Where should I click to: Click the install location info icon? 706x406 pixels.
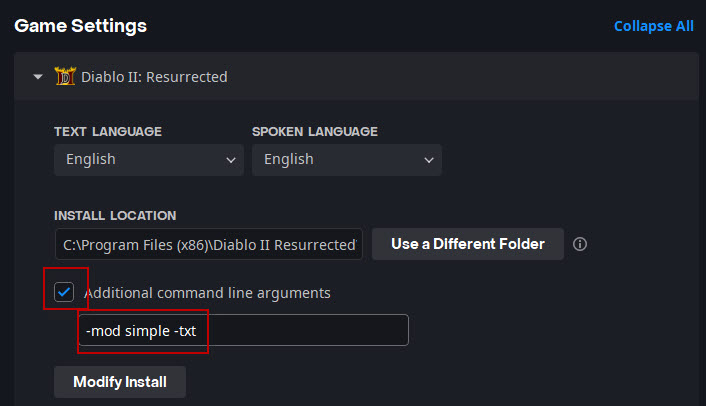tap(579, 244)
